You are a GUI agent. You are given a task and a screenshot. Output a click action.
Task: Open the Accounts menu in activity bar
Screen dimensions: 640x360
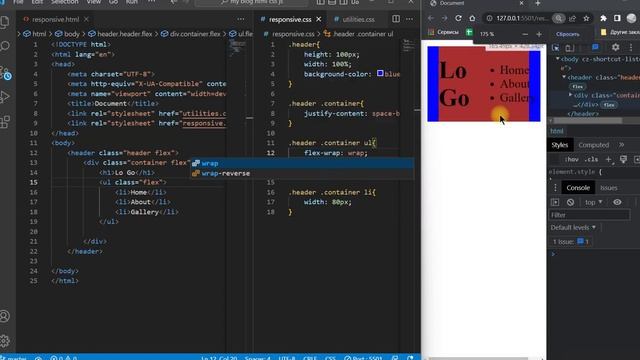pos(5,316)
